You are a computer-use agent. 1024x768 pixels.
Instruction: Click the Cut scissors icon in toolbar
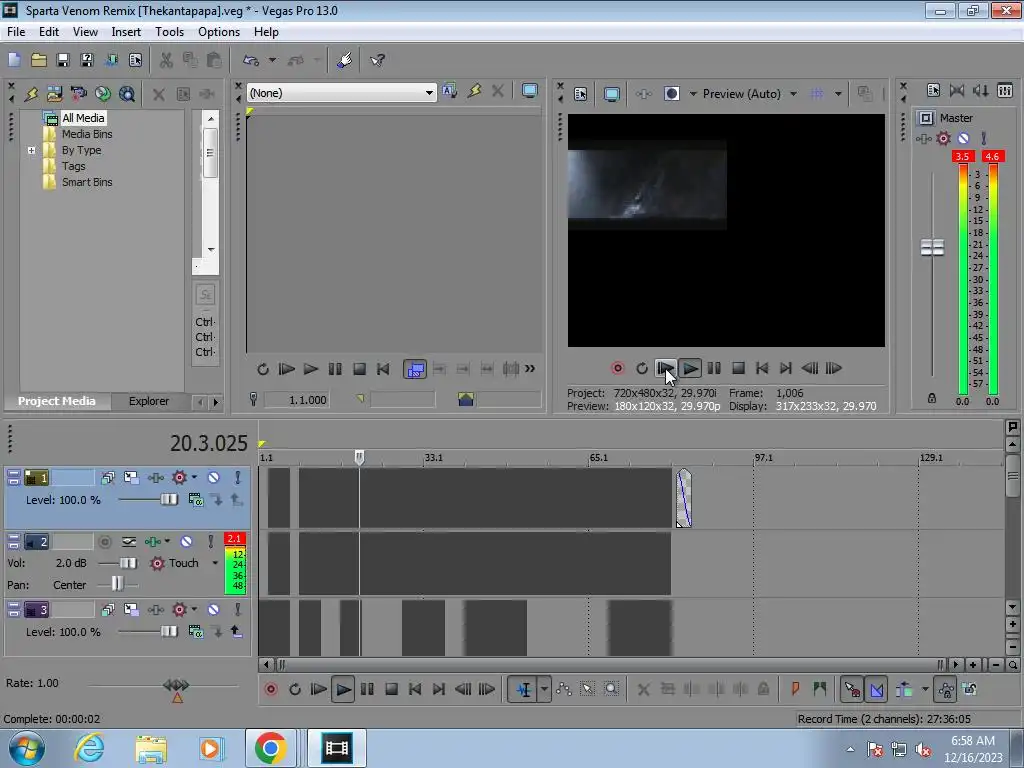click(x=166, y=60)
